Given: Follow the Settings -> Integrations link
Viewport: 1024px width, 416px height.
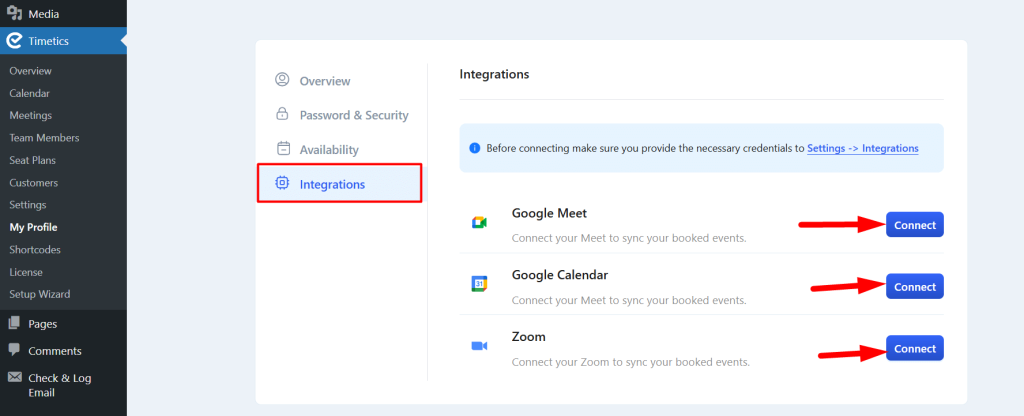Looking at the screenshot, I should pos(863,148).
